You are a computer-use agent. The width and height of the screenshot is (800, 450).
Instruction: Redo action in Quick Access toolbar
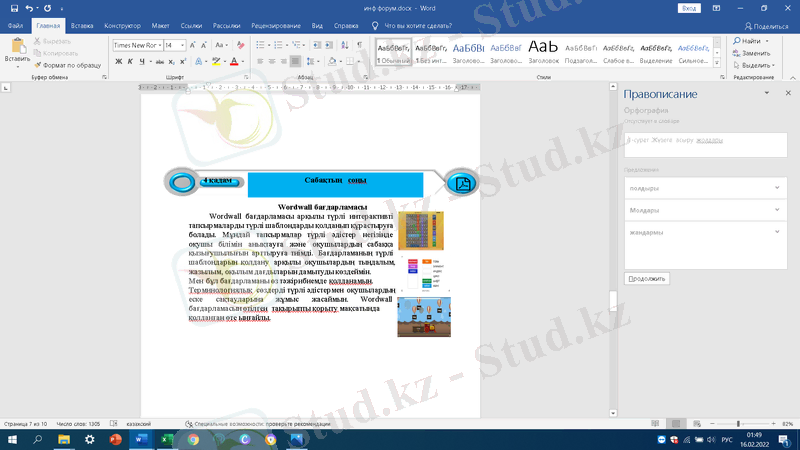pos(47,8)
